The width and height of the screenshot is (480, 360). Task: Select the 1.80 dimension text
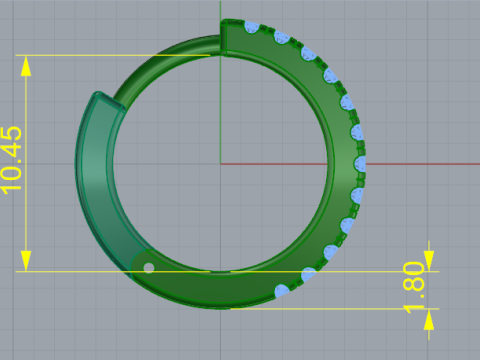point(414,288)
